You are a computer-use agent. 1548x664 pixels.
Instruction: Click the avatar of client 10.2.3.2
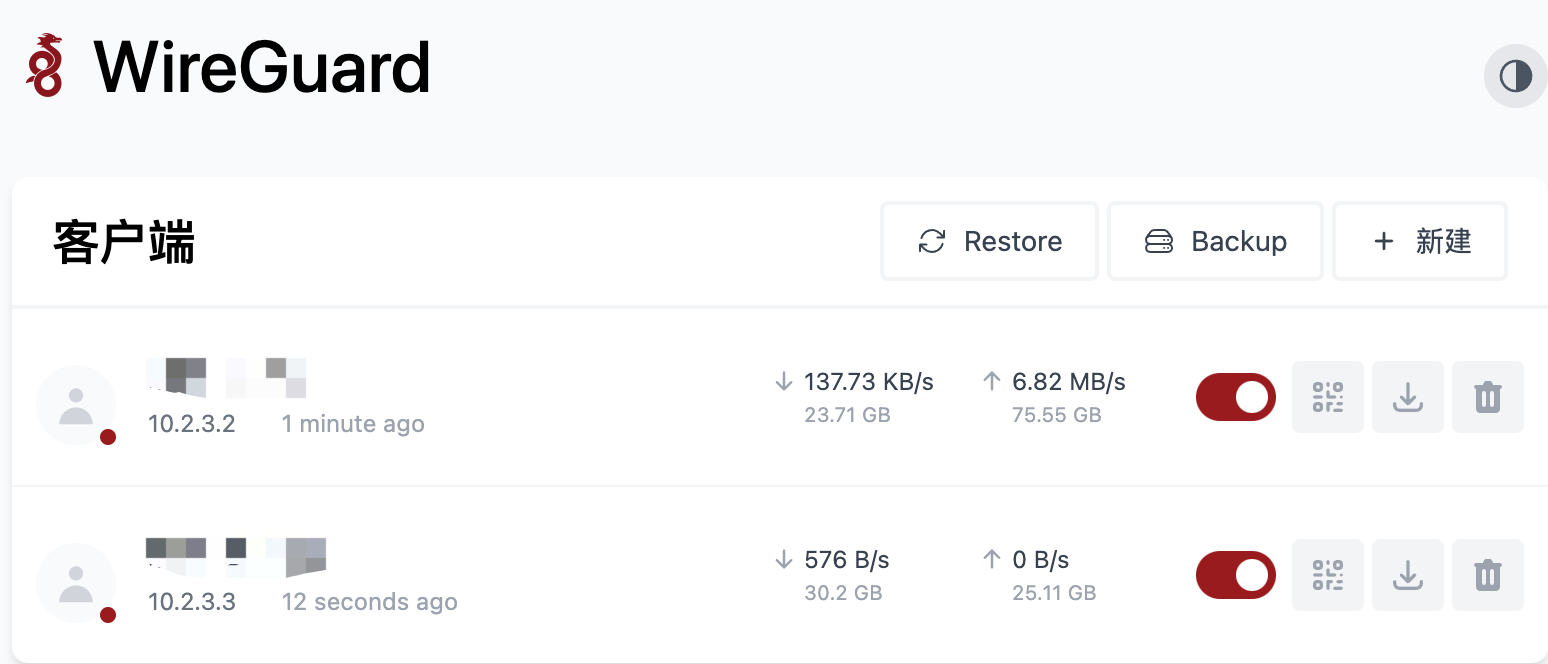[76, 405]
